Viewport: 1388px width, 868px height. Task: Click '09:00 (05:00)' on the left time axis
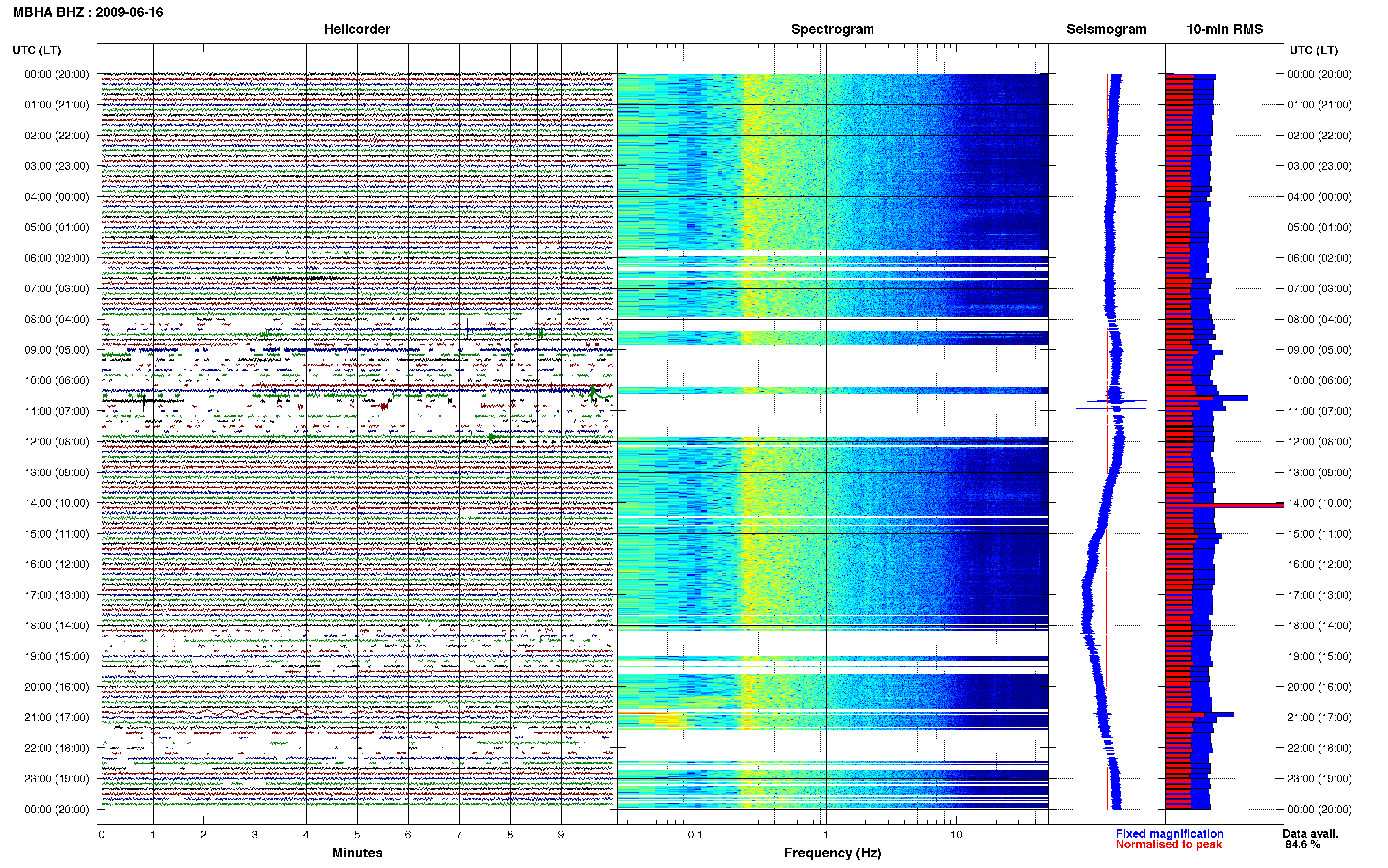pos(56,350)
